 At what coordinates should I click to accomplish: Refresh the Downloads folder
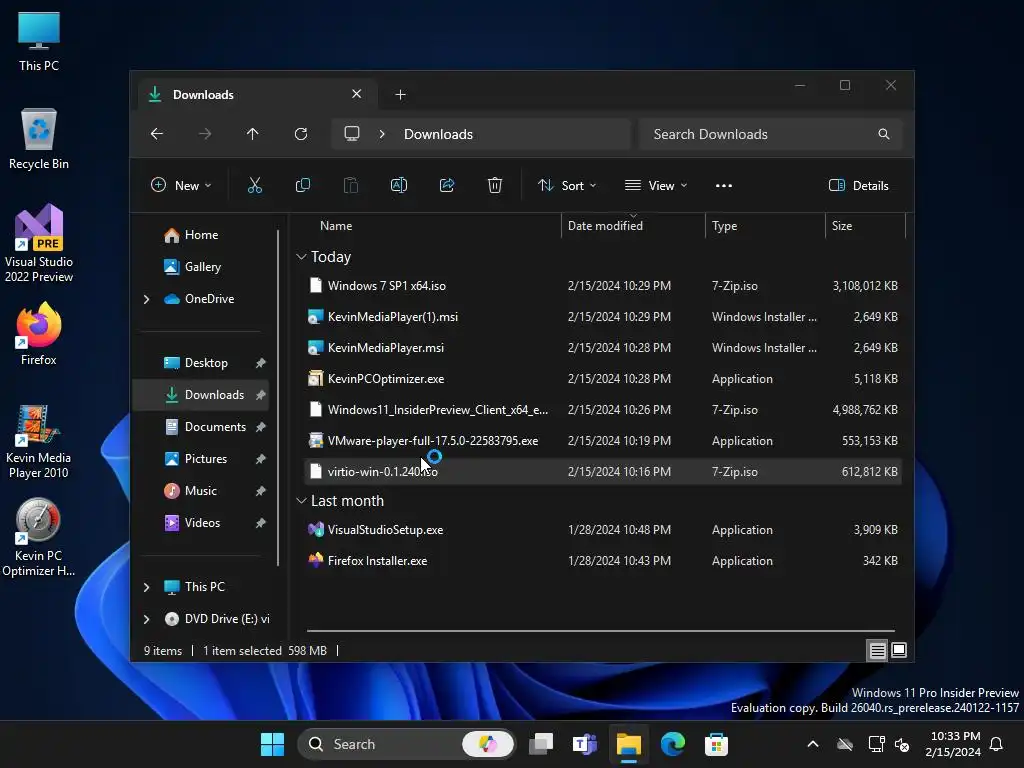(301, 134)
